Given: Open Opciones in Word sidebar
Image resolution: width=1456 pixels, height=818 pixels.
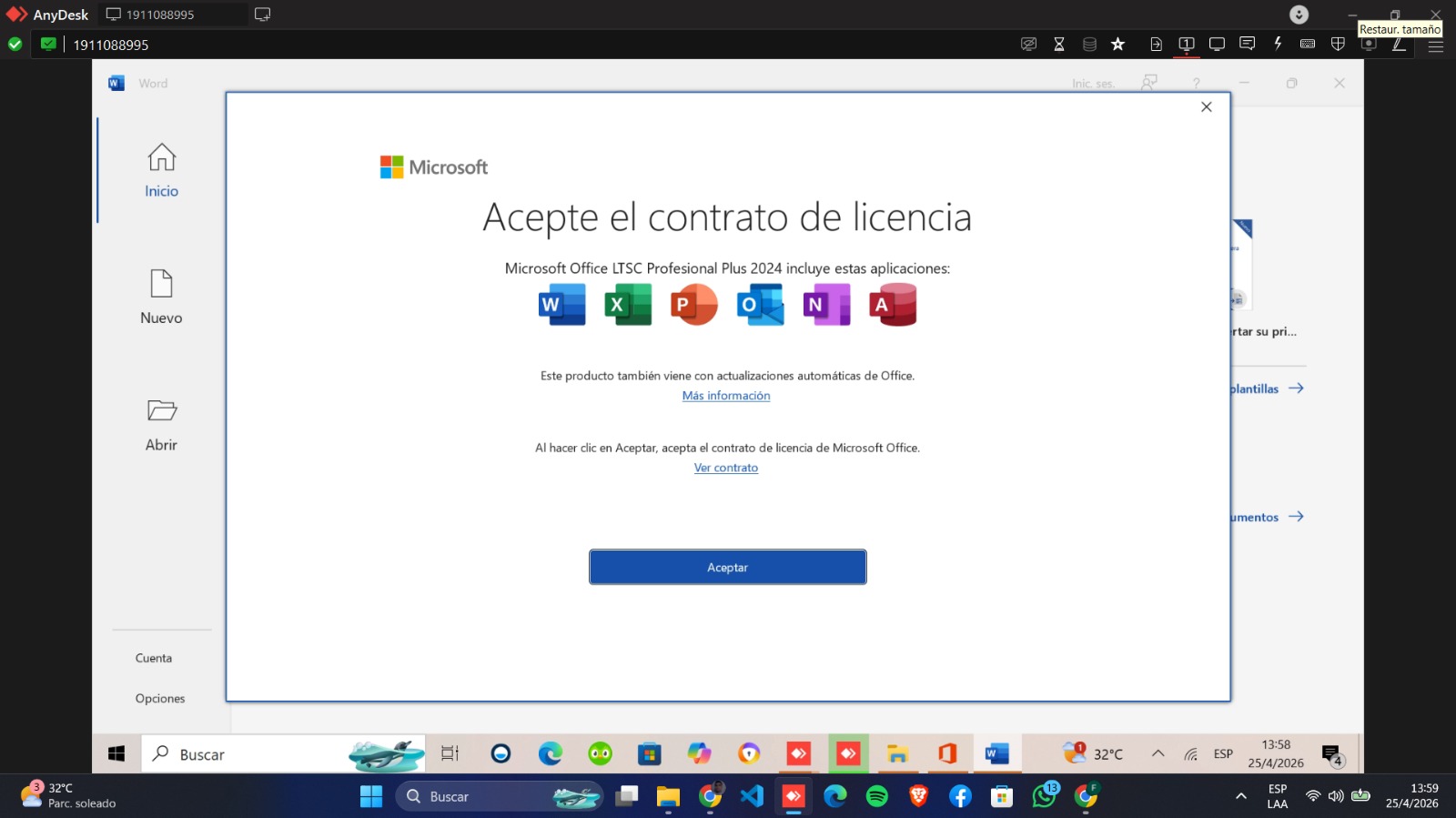Looking at the screenshot, I should [160, 699].
